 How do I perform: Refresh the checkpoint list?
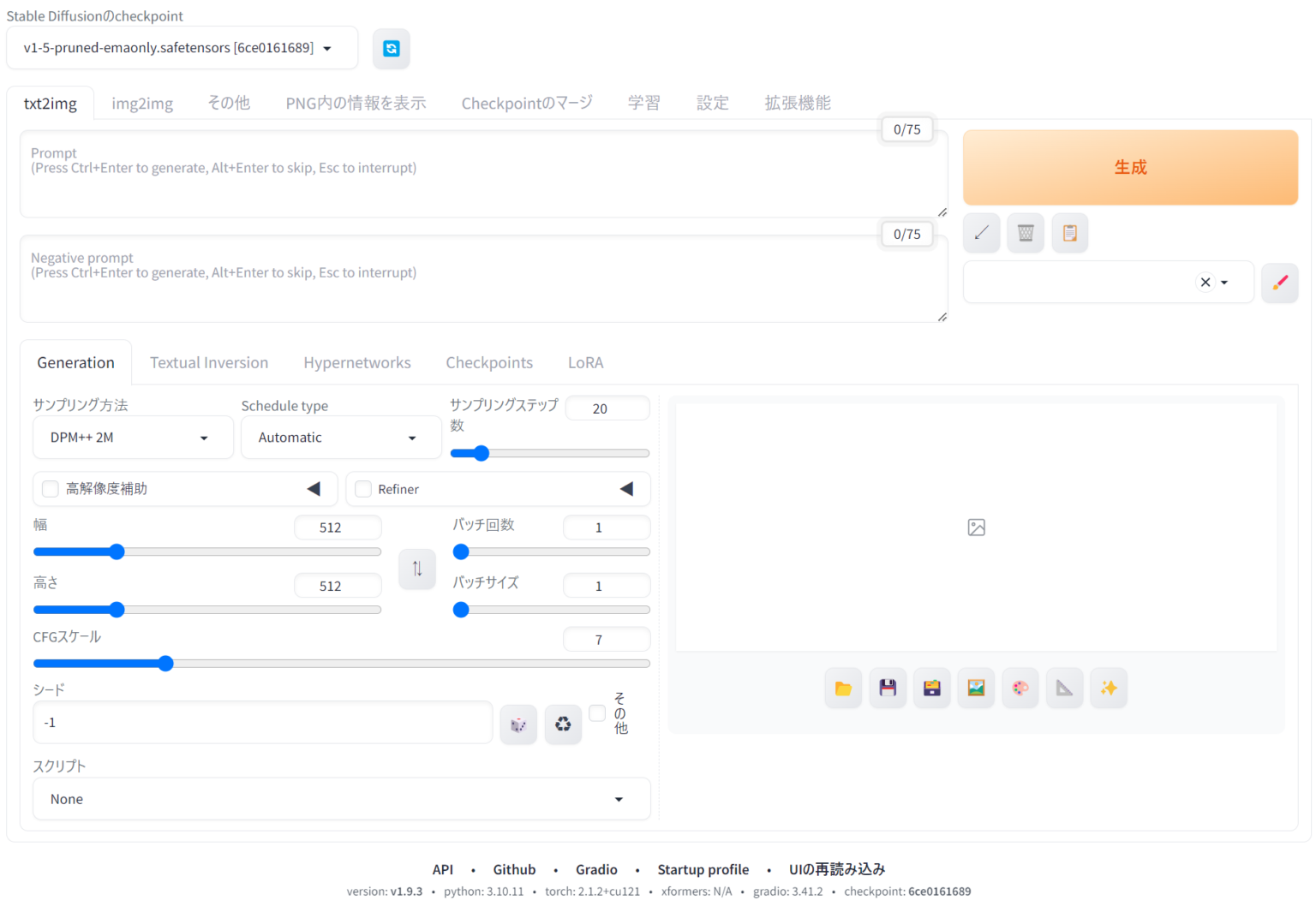tap(392, 49)
